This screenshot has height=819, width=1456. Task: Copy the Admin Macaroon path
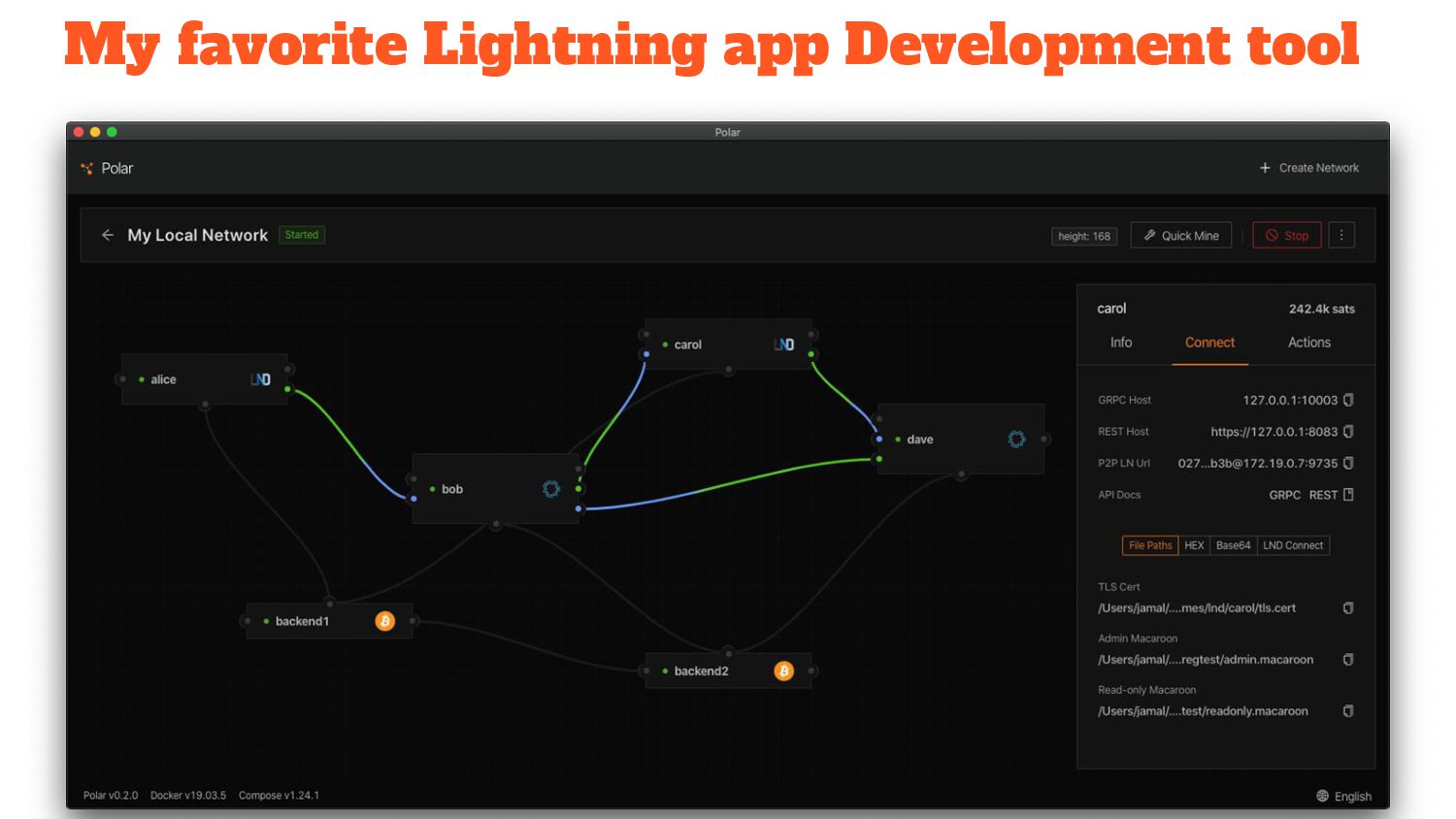1348,660
